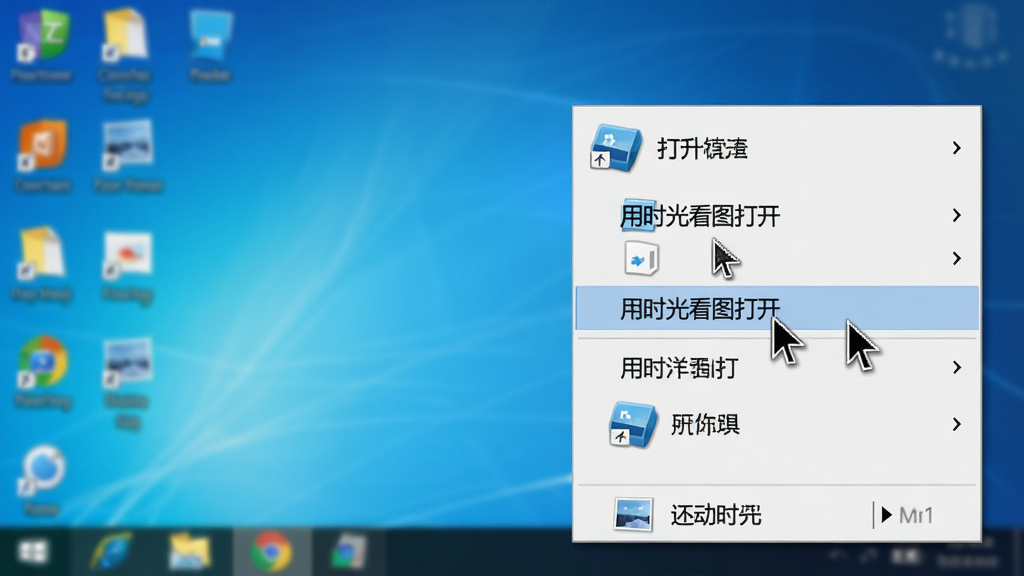The height and width of the screenshot is (576, 1024).
Task: Click the landscape picture icon beside 还动时兂
Action: click(x=633, y=514)
